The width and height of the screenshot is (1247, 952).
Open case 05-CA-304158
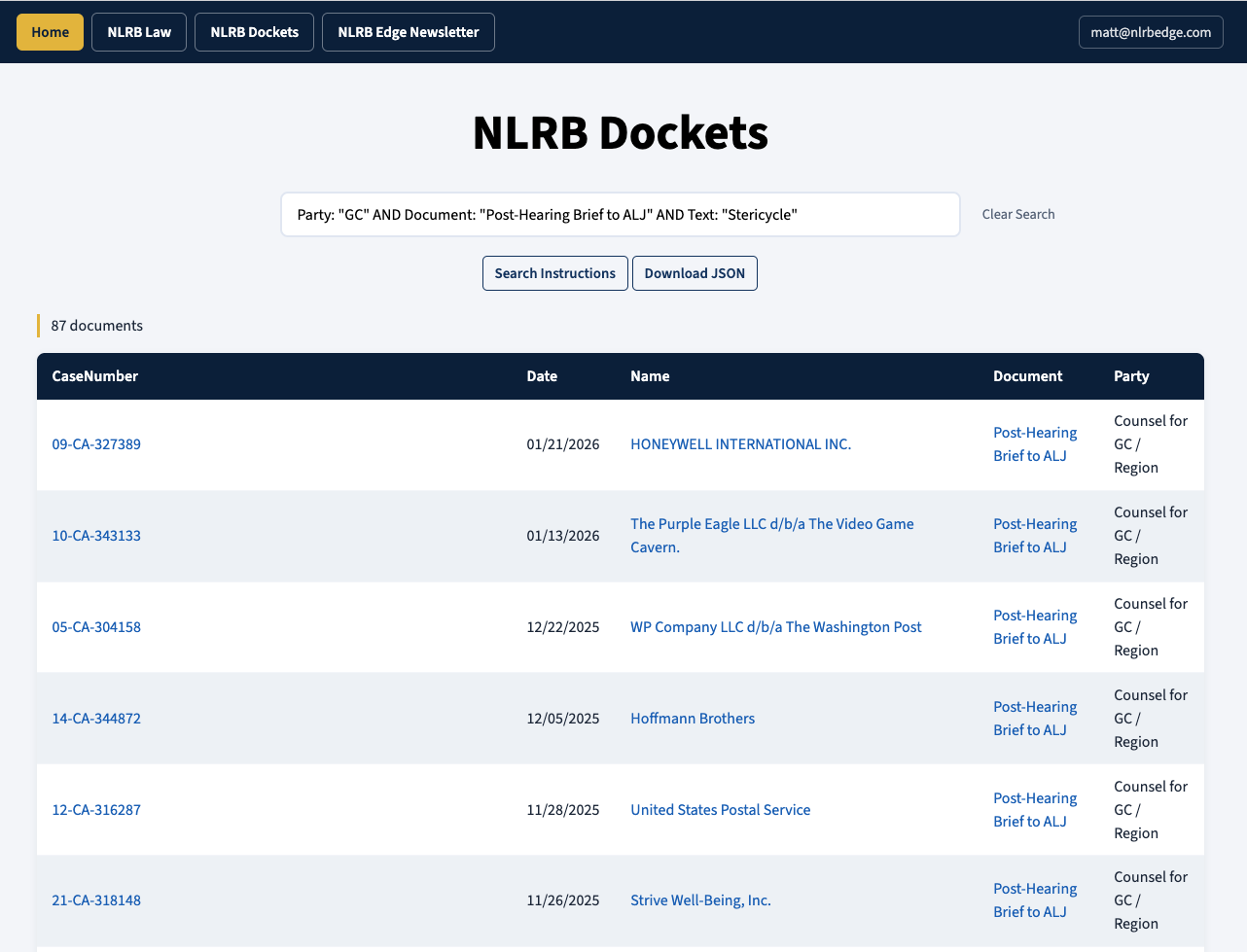pyautogui.click(x=96, y=627)
